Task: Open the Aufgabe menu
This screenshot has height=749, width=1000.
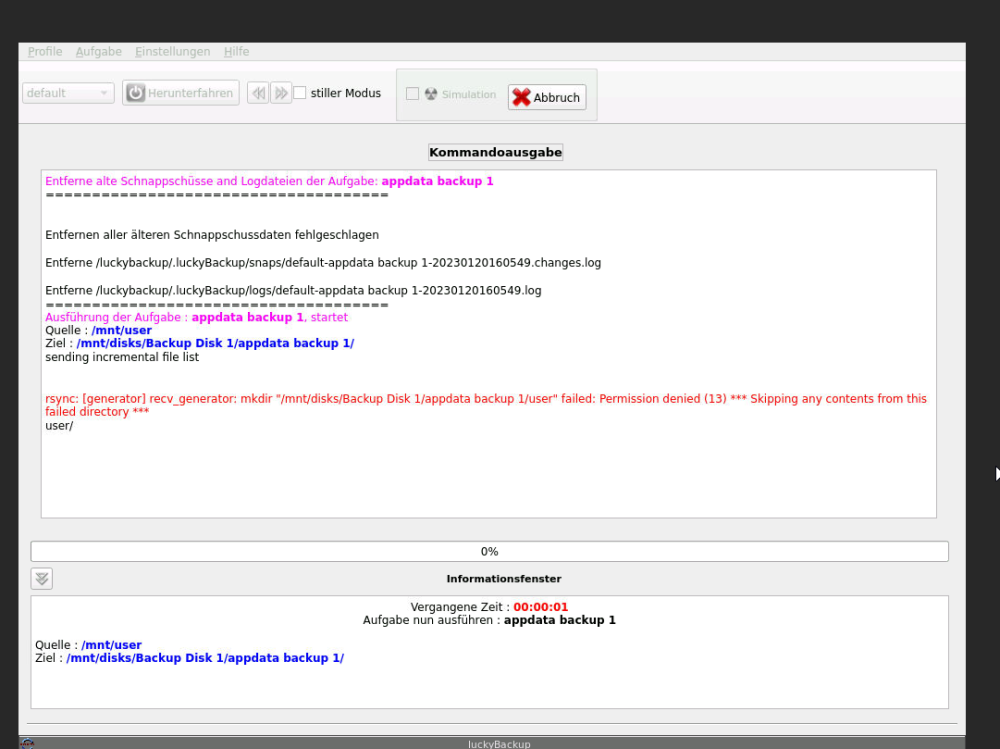Action: pyautogui.click(x=98, y=52)
